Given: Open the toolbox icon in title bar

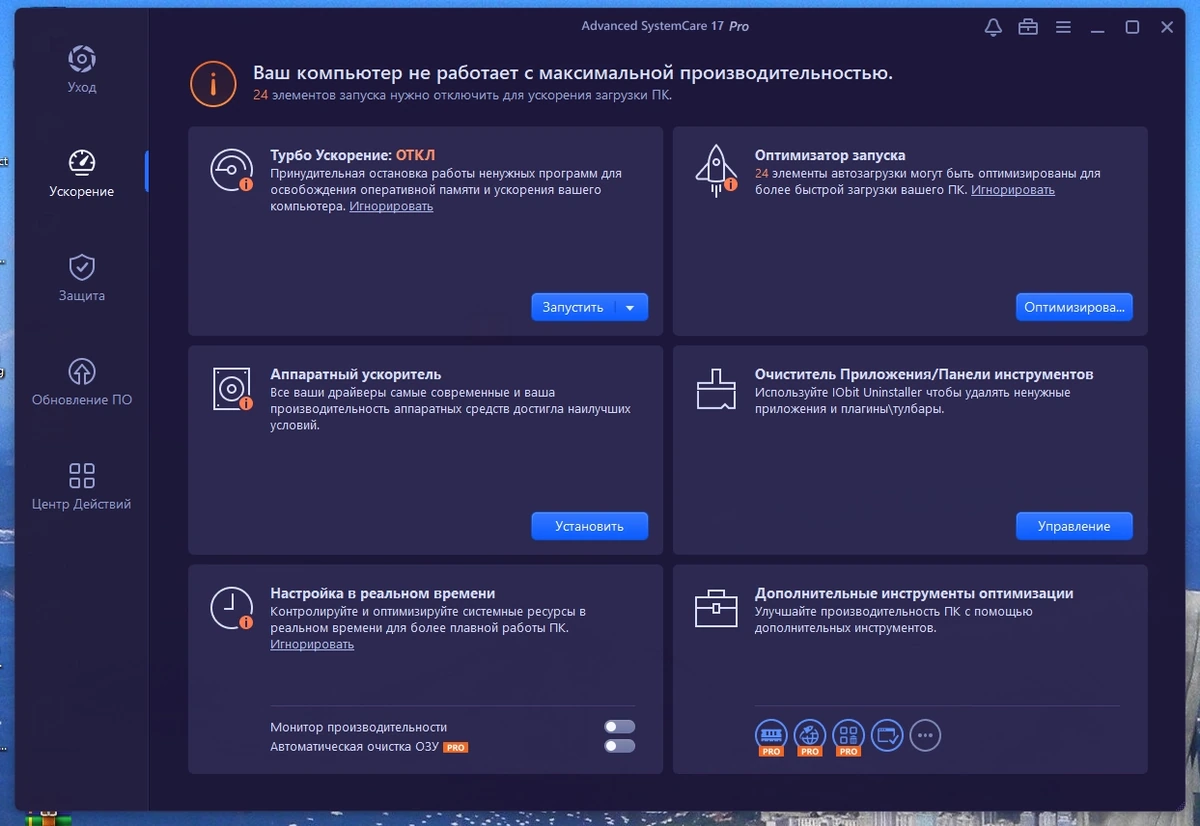Looking at the screenshot, I should [x=1028, y=27].
